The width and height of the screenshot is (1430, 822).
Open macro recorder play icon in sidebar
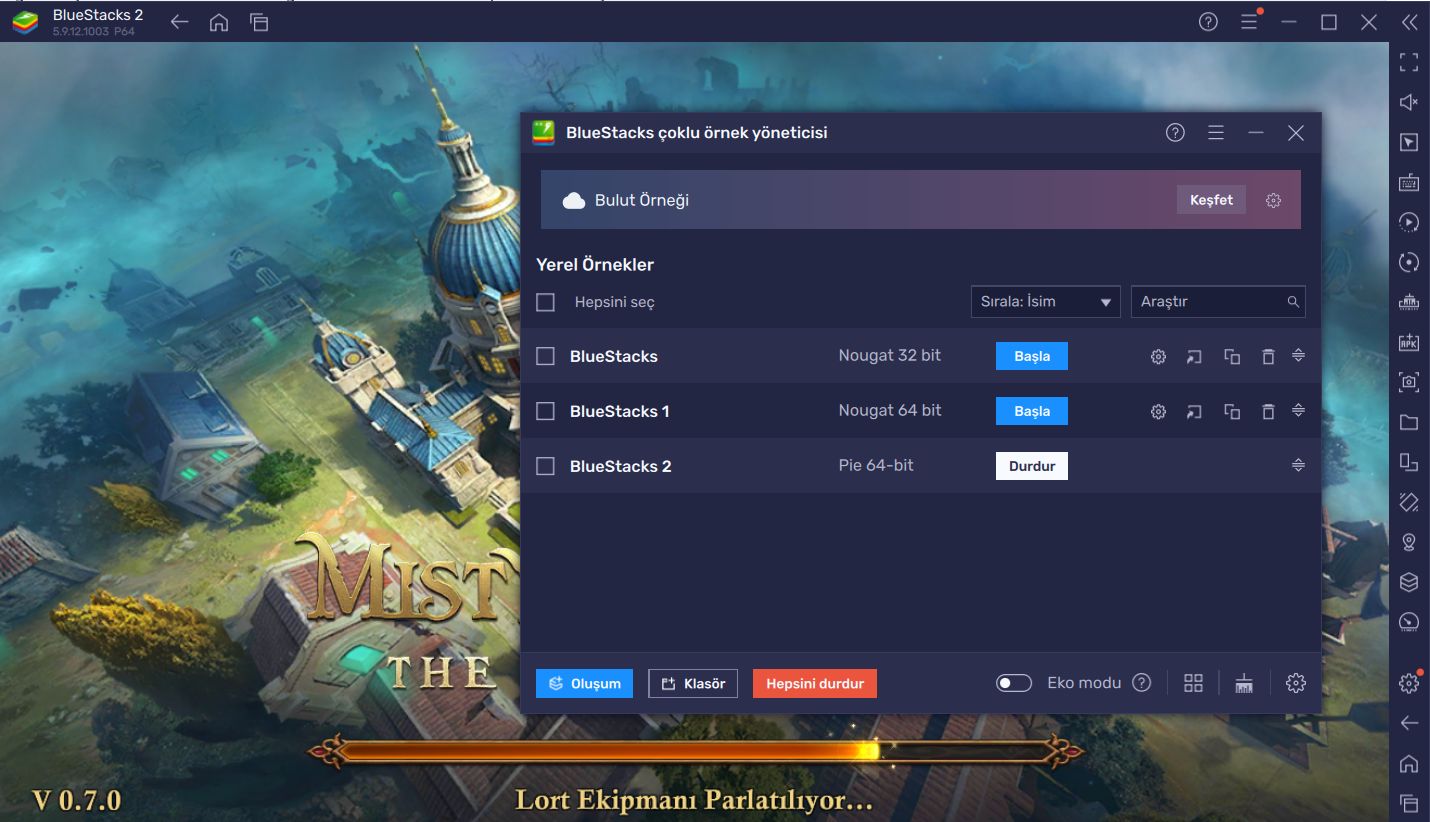tap(1409, 222)
